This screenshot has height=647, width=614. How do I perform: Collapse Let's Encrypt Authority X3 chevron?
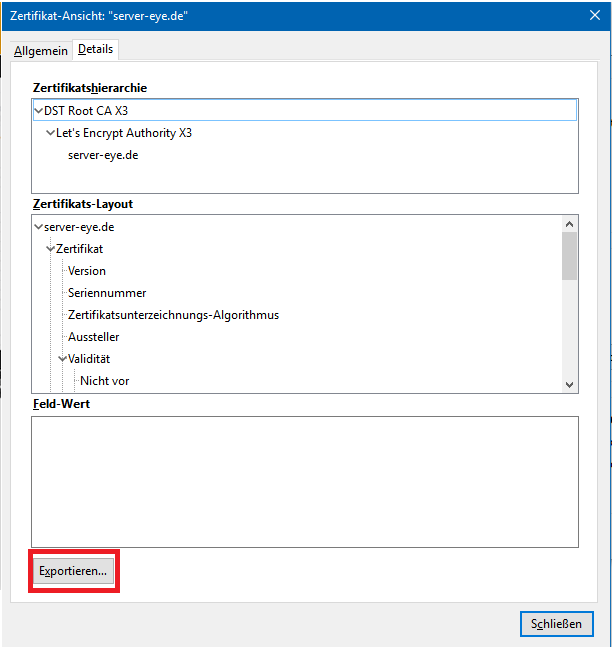click(x=50, y=133)
